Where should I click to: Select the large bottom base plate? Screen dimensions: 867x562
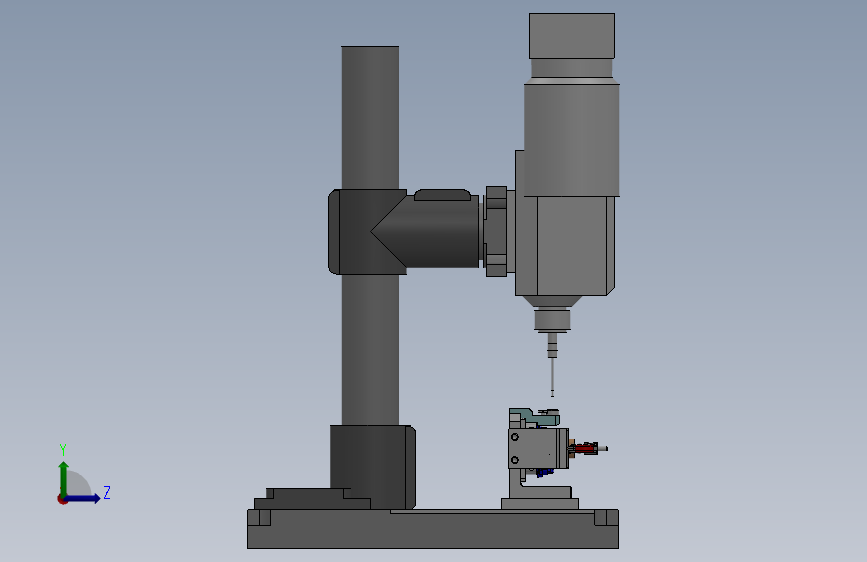point(432,529)
